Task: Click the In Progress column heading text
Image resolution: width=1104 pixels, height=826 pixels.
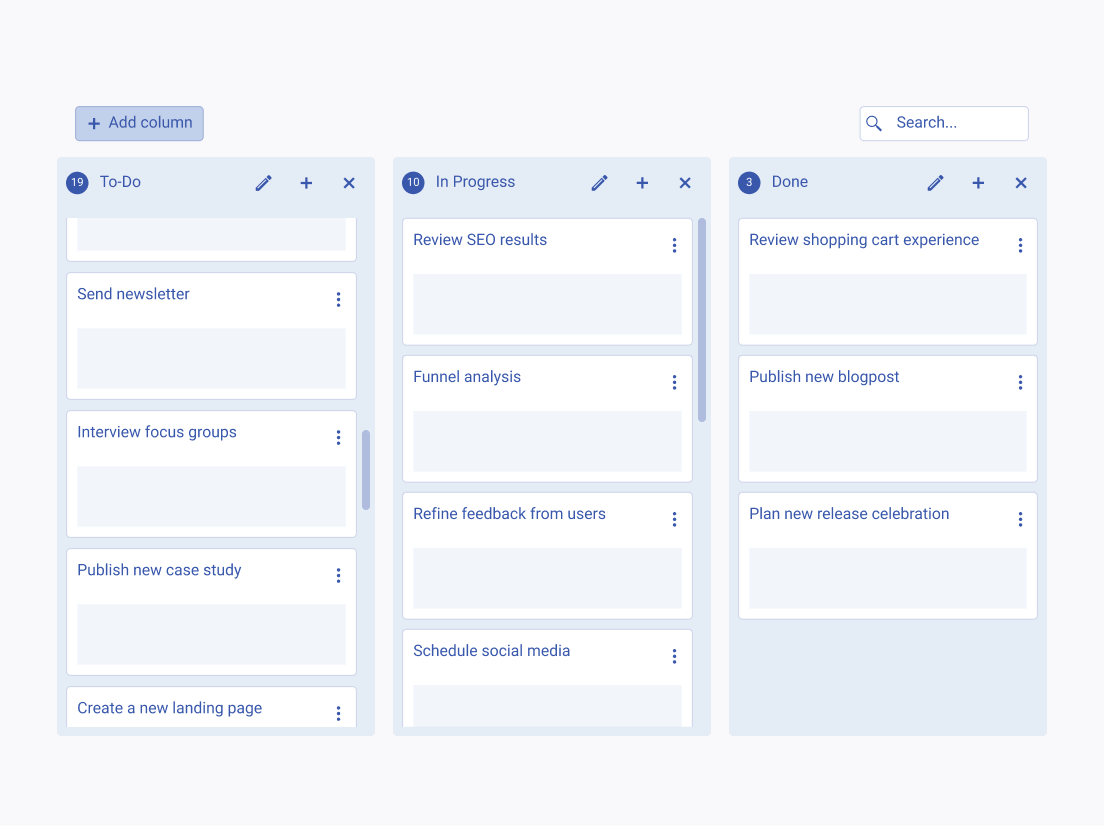Action: point(475,182)
